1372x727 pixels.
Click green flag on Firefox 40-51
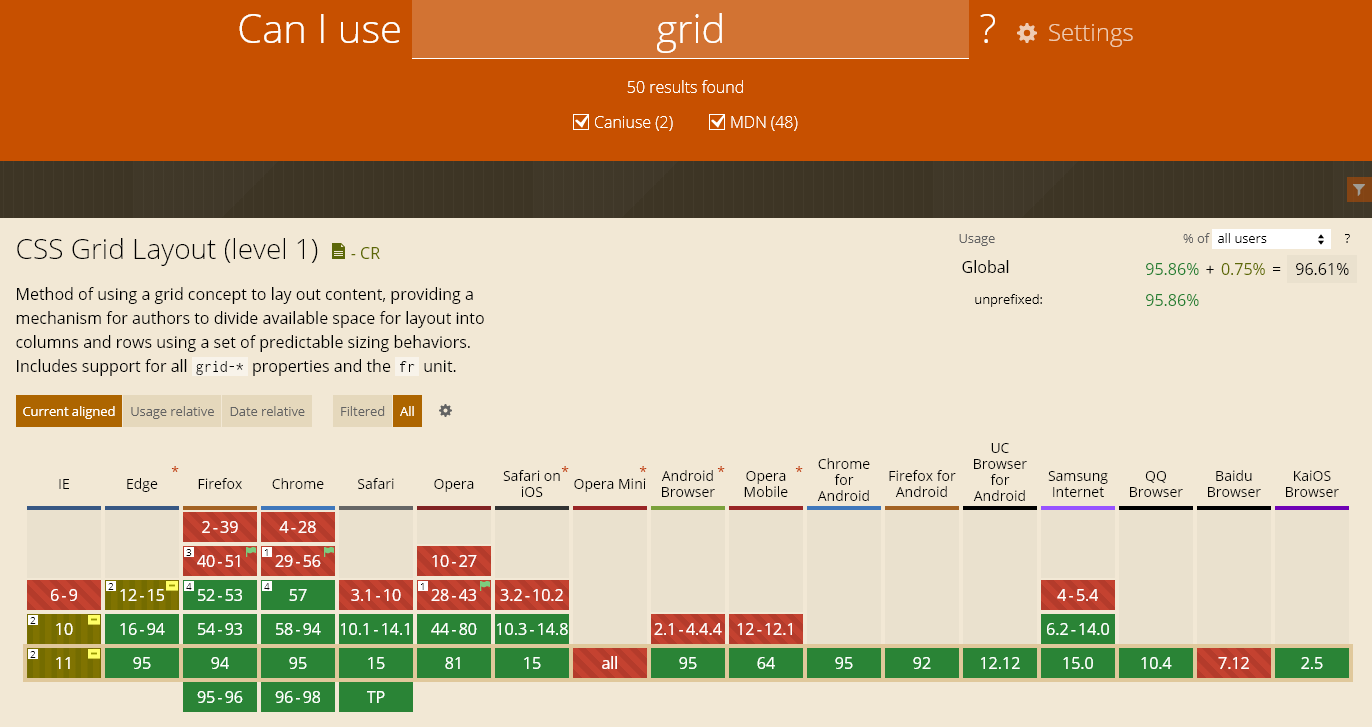pyautogui.click(x=251, y=552)
